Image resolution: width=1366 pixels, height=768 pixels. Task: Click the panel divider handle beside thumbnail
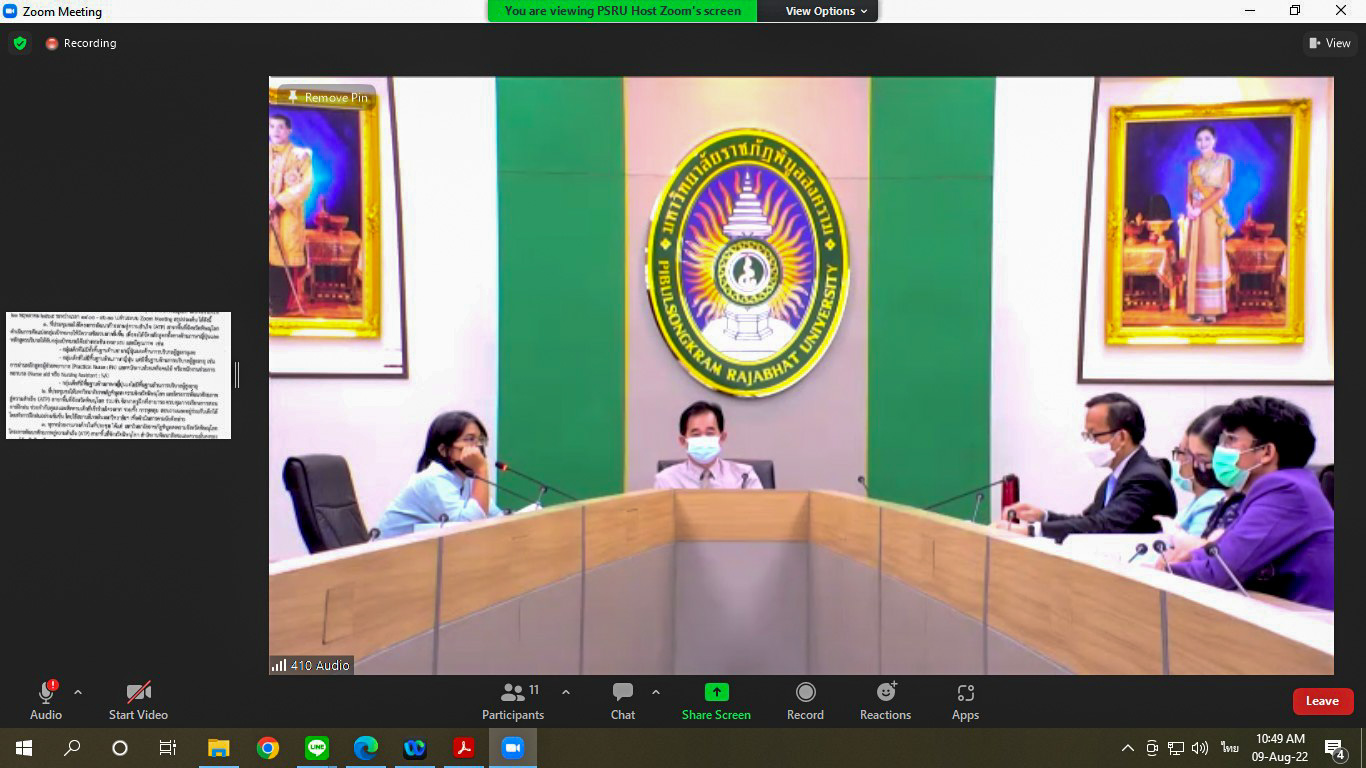[237, 375]
